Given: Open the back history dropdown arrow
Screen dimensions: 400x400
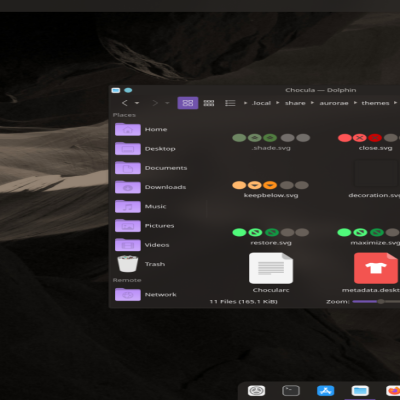Looking at the screenshot, I should tap(137, 103).
